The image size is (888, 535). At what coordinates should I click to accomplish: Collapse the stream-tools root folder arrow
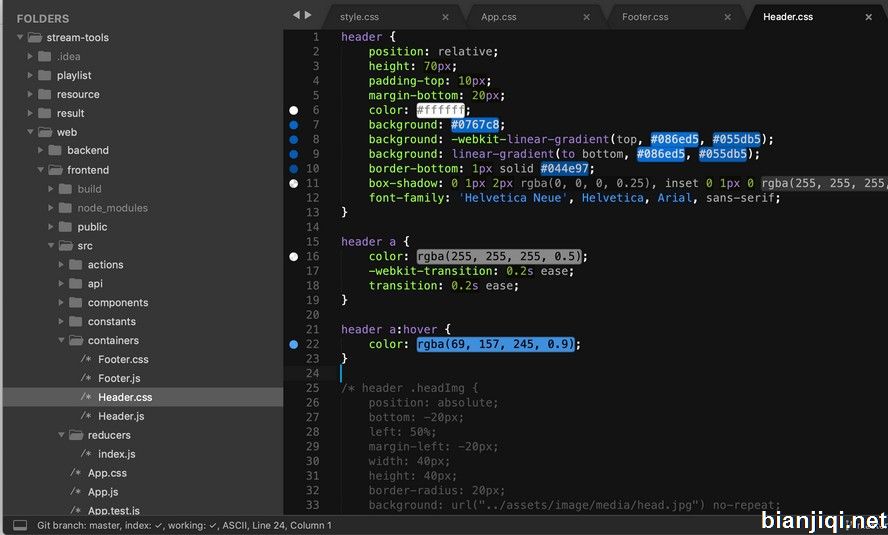tap(20, 37)
